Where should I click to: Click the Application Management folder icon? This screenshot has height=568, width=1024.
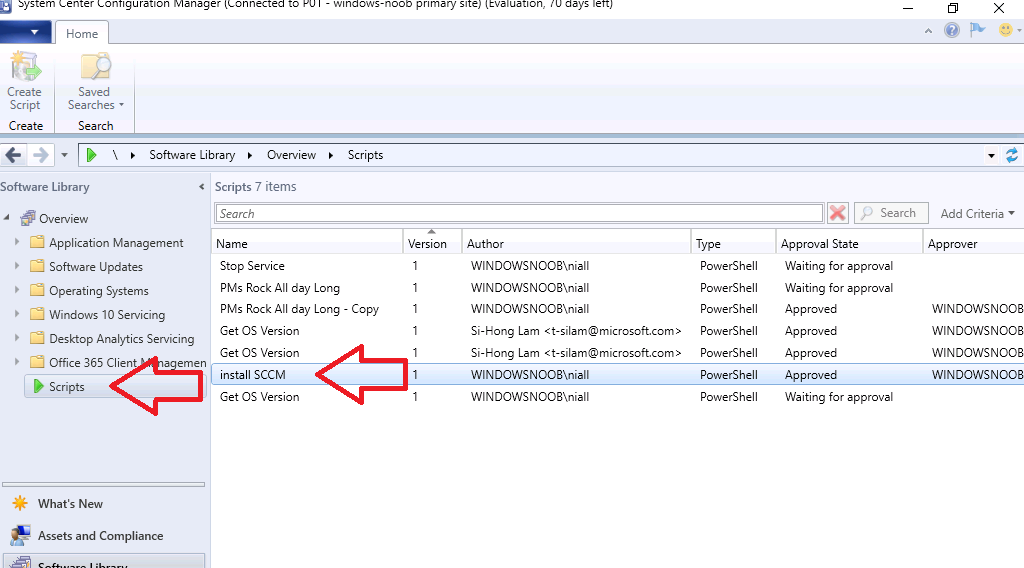point(37,242)
